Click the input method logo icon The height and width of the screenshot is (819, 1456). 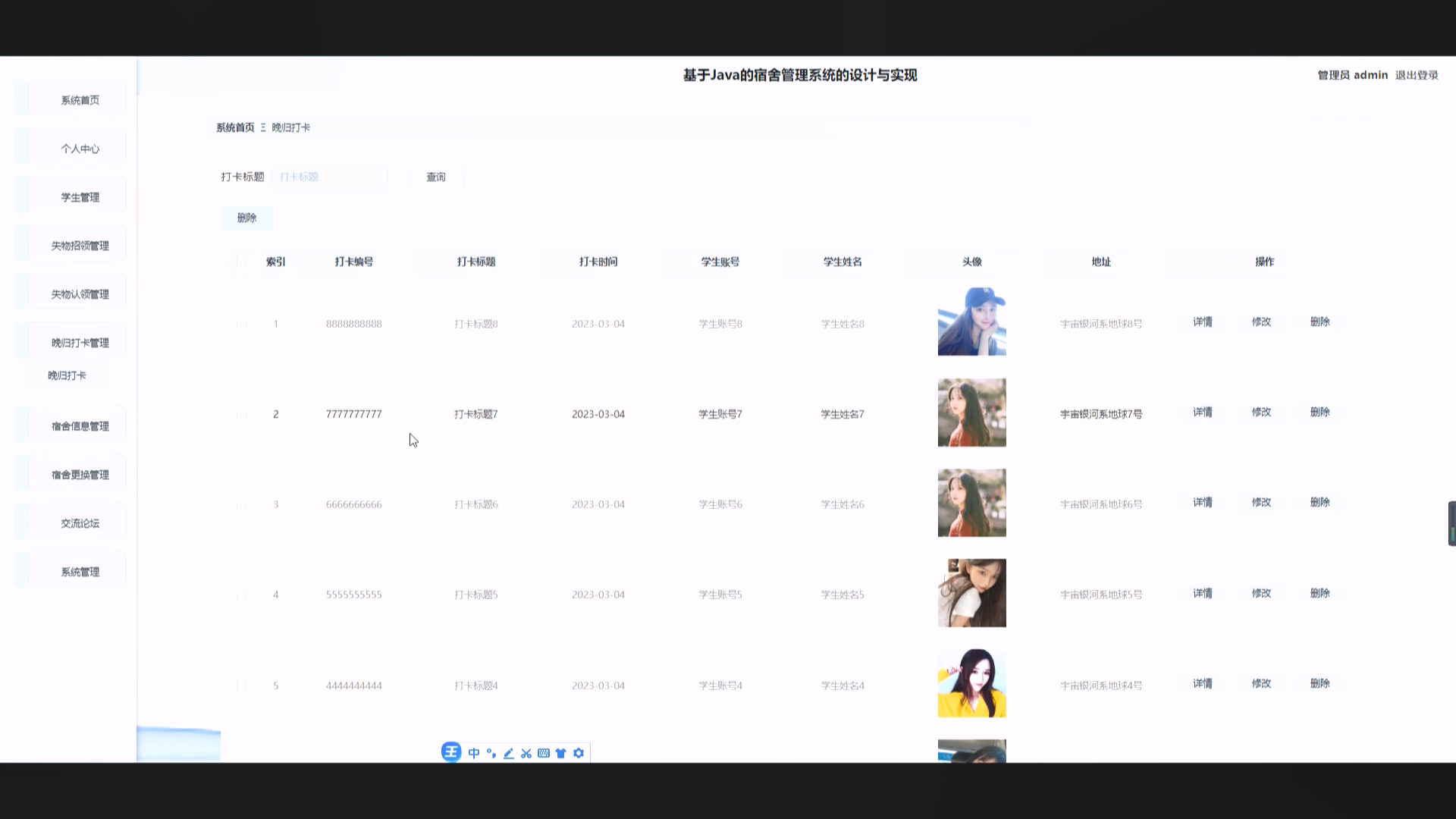pyautogui.click(x=451, y=752)
